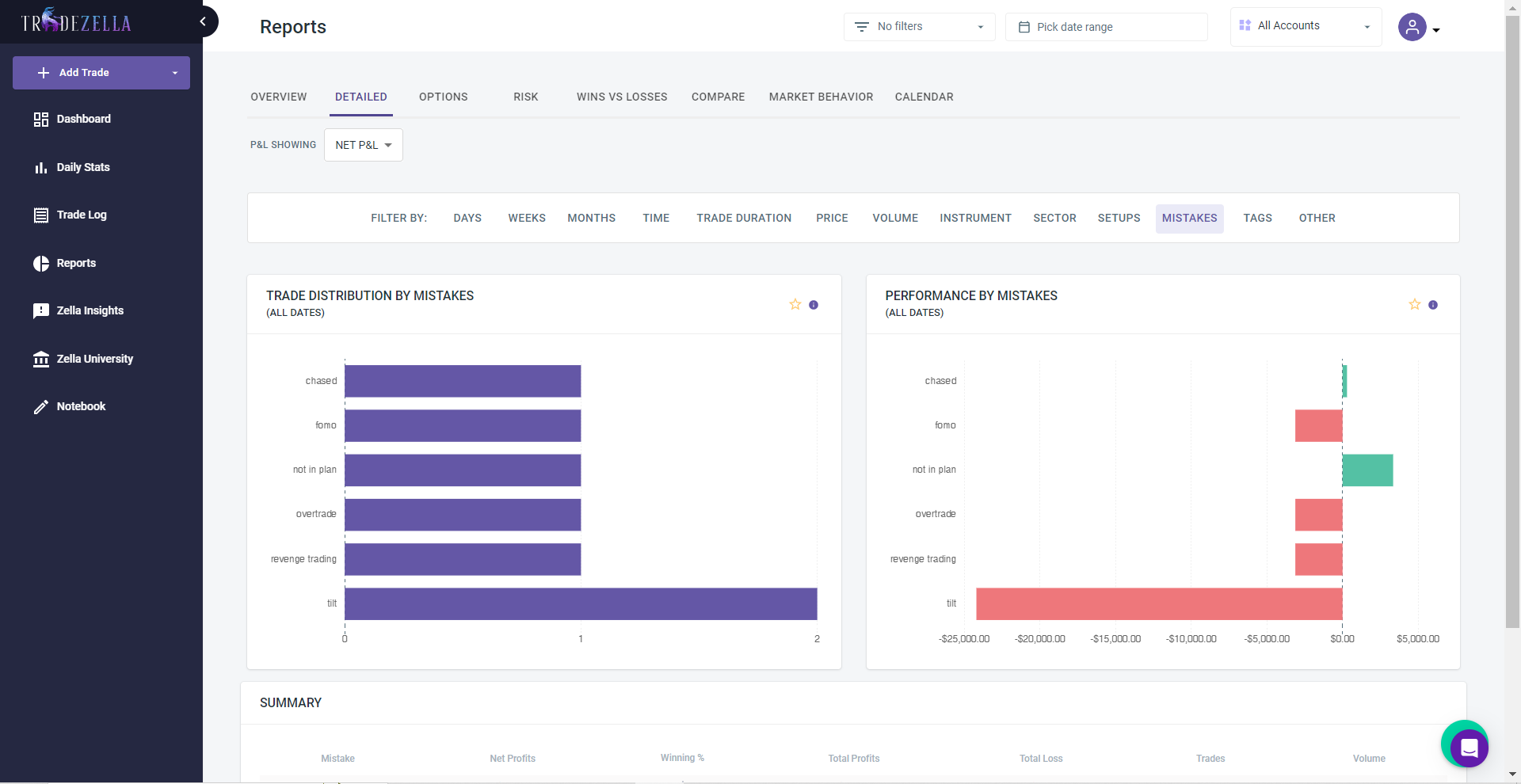Open the Dashboard icon in sidebar
This screenshot has width=1521, height=784.
click(x=41, y=120)
